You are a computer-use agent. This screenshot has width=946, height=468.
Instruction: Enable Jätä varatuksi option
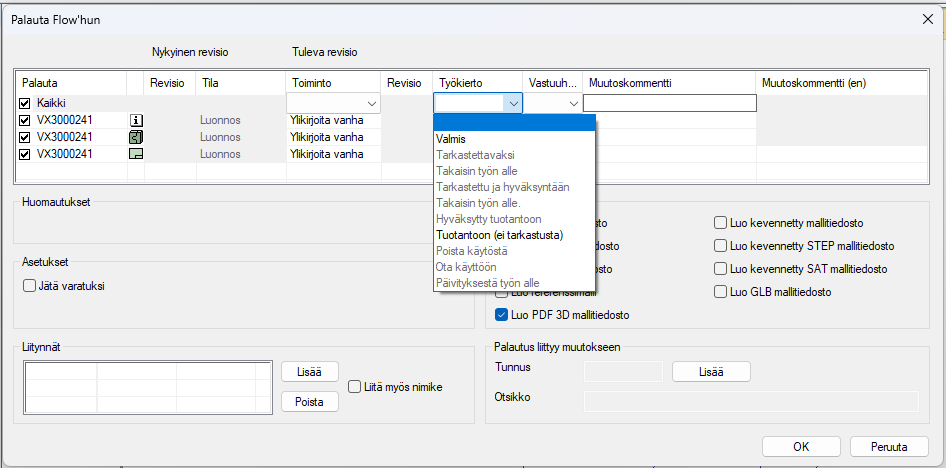tap(29, 286)
